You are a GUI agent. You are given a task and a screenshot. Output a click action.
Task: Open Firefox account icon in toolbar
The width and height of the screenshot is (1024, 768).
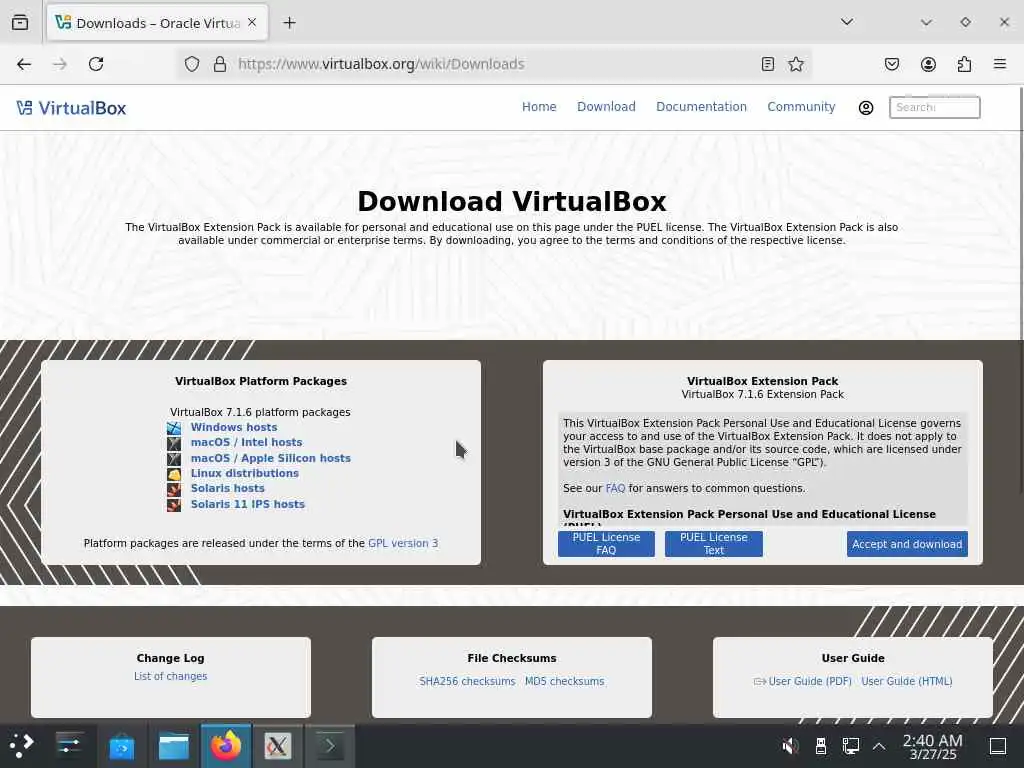928,64
